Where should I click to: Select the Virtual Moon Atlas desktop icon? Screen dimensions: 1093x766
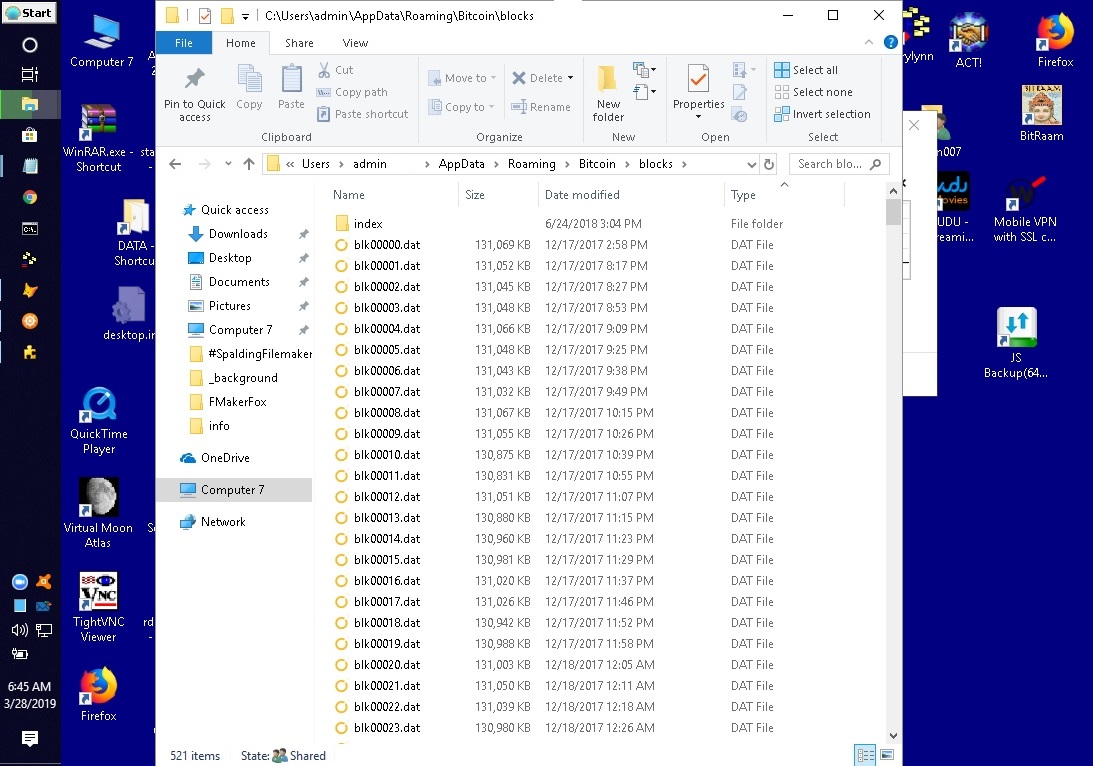[x=98, y=513]
